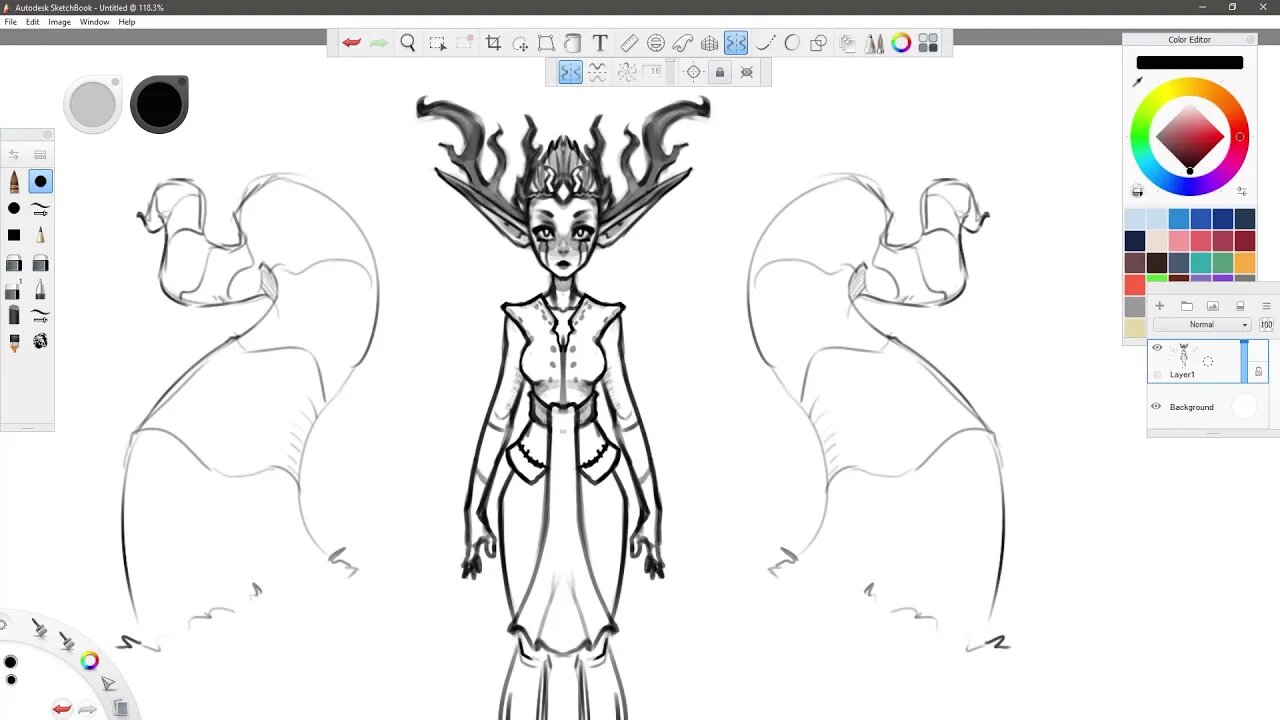The height and width of the screenshot is (720, 1280).
Task: Enable the Ruler guide
Action: coord(629,43)
